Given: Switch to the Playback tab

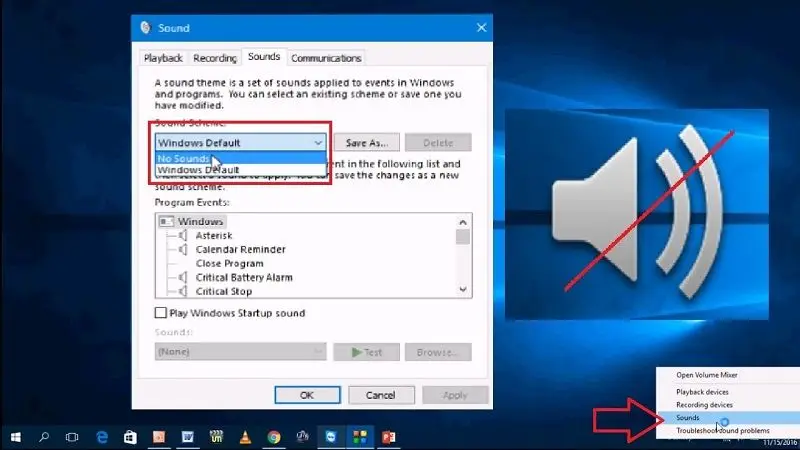Looking at the screenshot, I should coord(163,58).
